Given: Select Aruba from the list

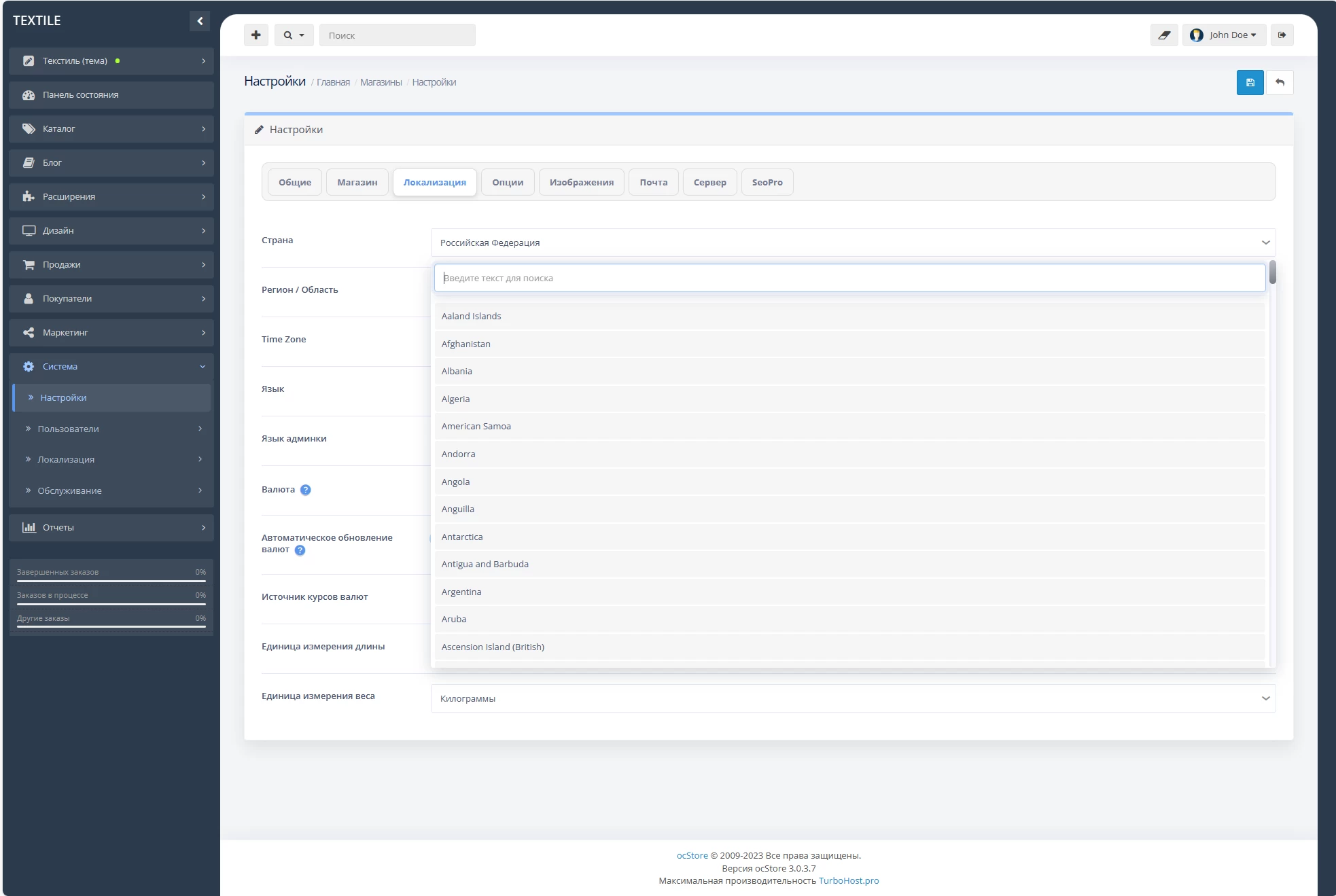Looking at the screenshot, I should click(849, 620).
